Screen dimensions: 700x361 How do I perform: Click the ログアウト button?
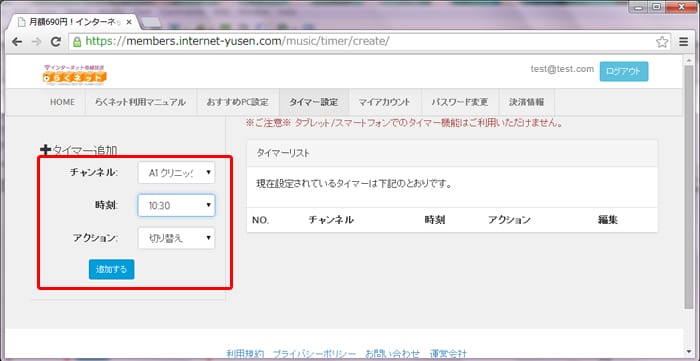click(624, 71)
